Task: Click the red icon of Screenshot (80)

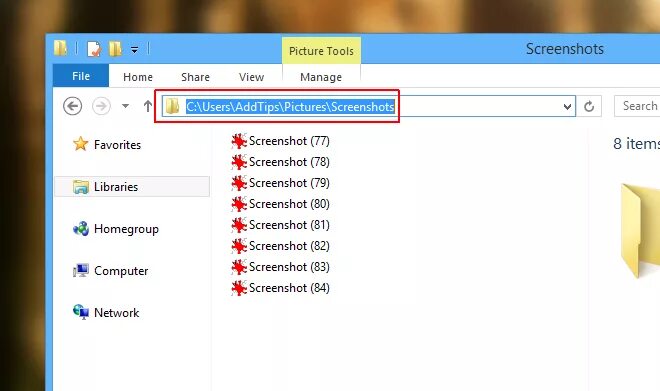Action: [239, 204]
